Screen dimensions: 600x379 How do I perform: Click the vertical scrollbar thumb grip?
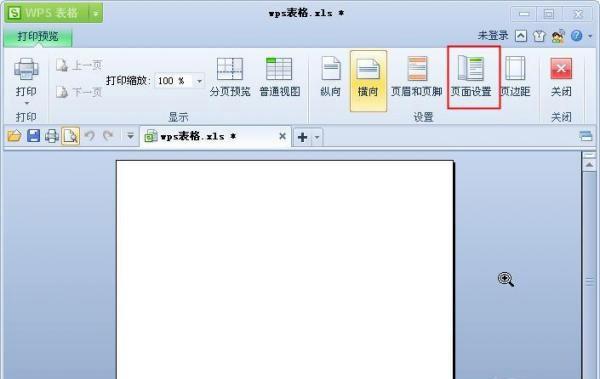(589, 281)
